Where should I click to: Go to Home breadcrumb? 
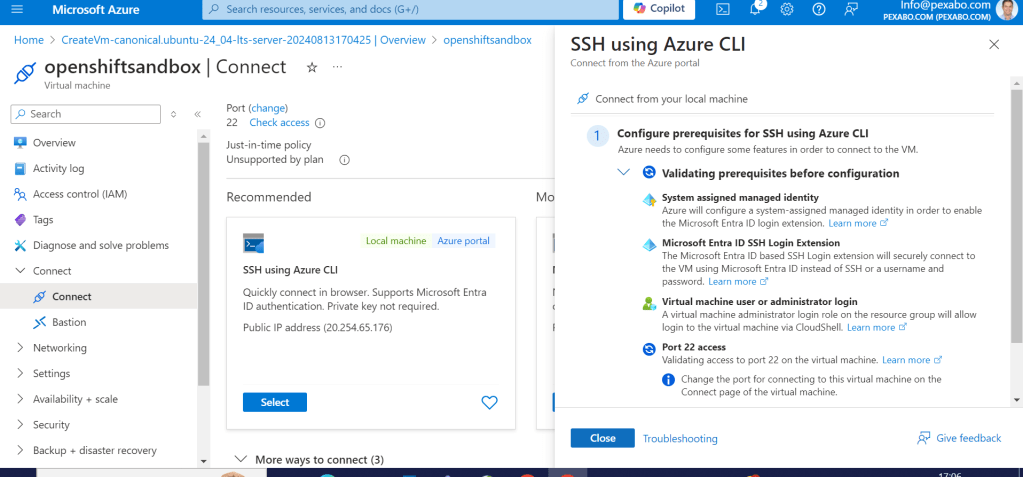click(x=29, y=40)
